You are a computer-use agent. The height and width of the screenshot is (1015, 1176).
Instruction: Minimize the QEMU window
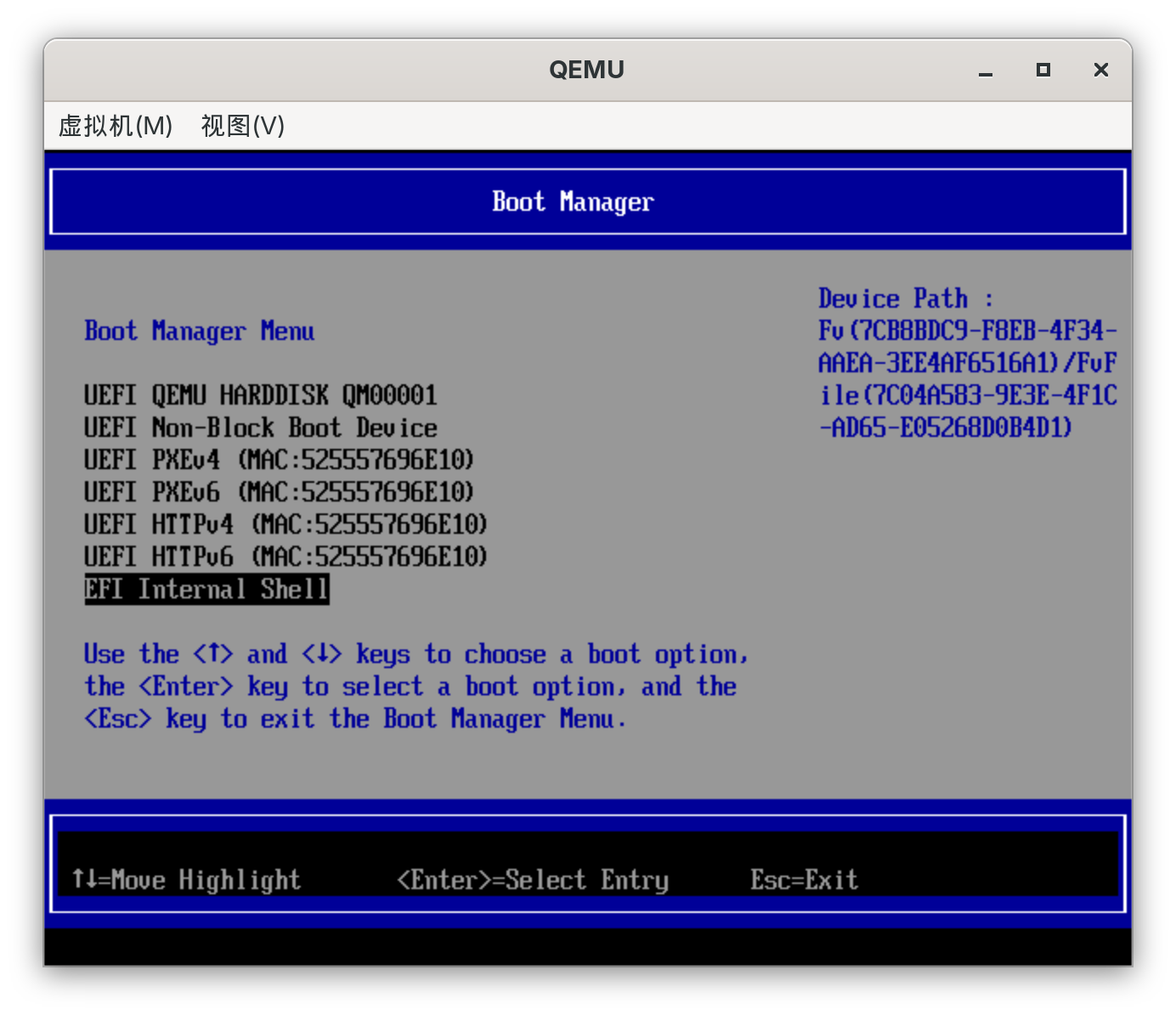click(986, 71)
